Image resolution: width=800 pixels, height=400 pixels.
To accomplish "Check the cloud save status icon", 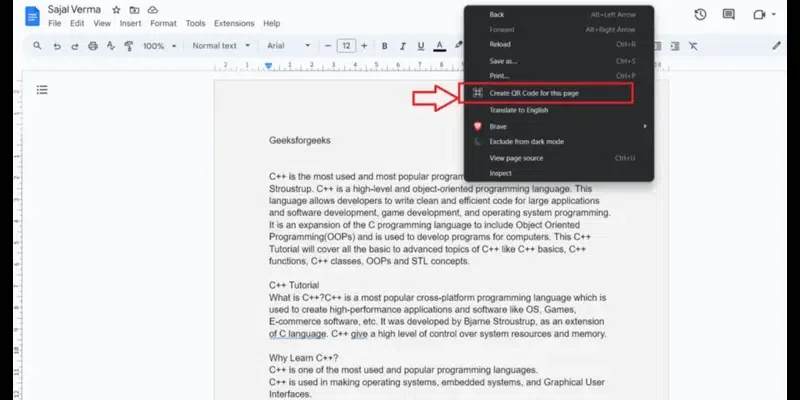I will (153, 10).
